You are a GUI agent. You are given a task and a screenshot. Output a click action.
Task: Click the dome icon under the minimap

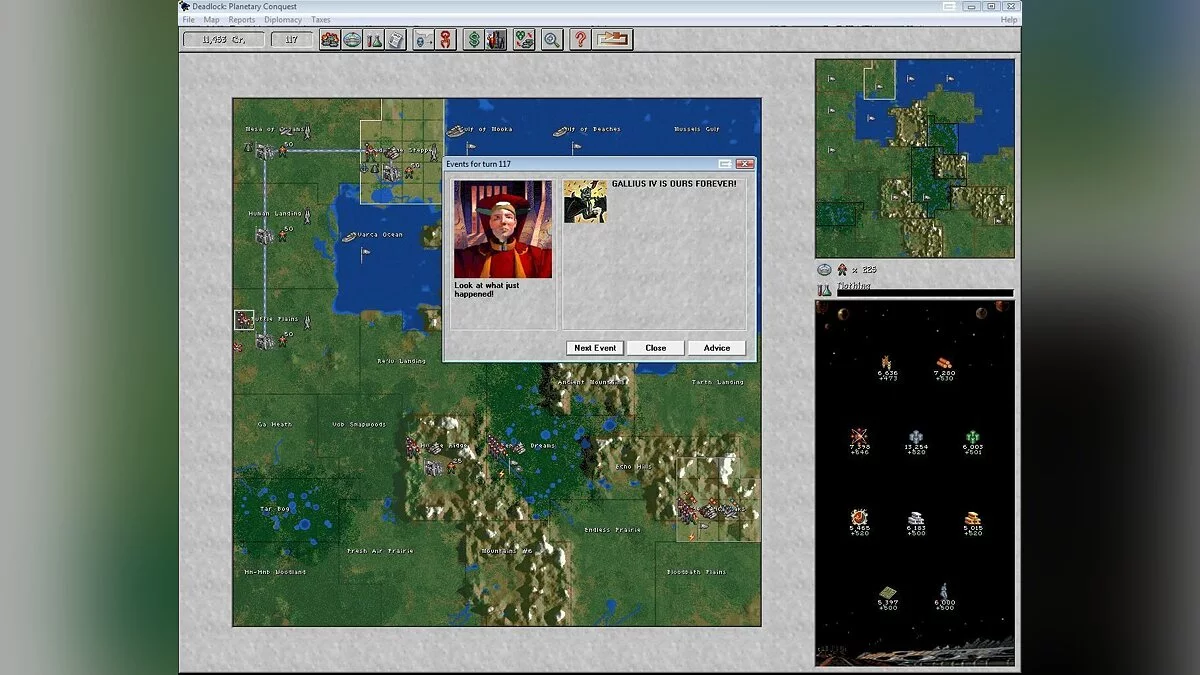pyautogui.click(x=824, y=269)
